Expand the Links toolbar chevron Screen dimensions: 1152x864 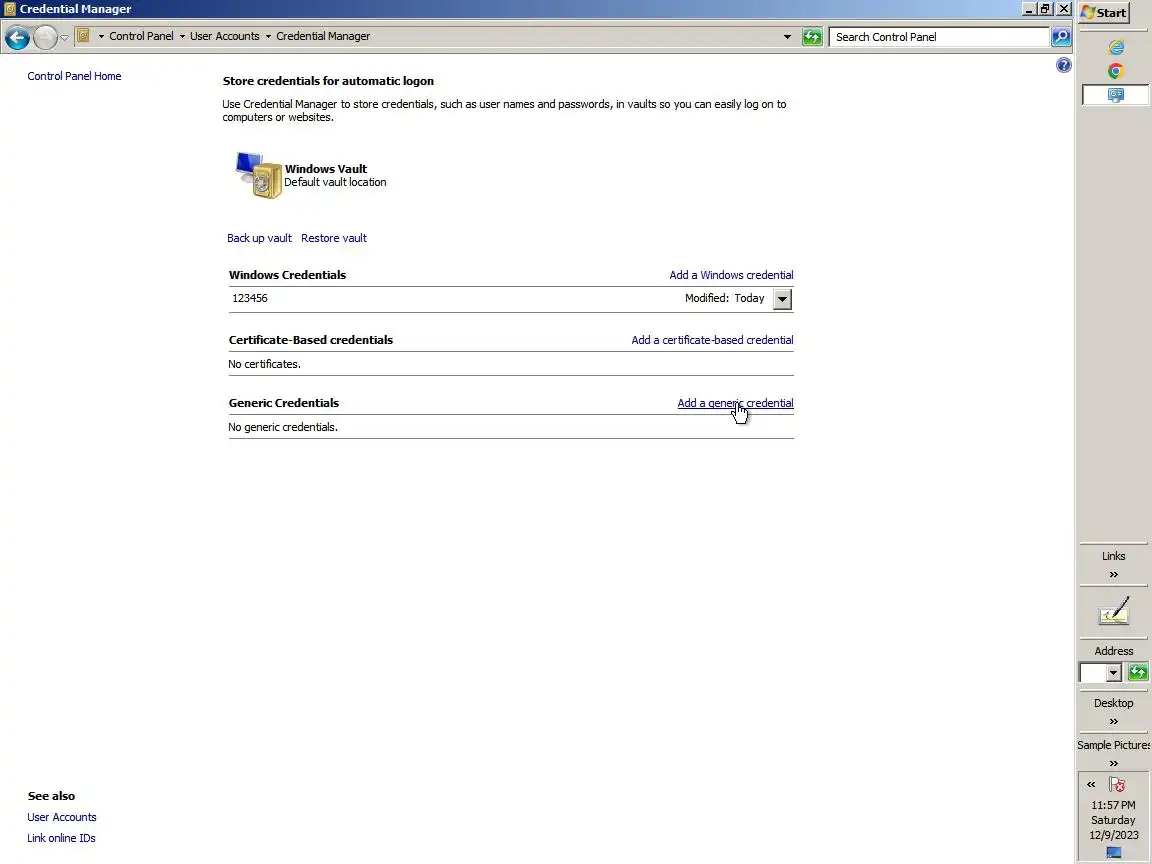coord(1114,575)
